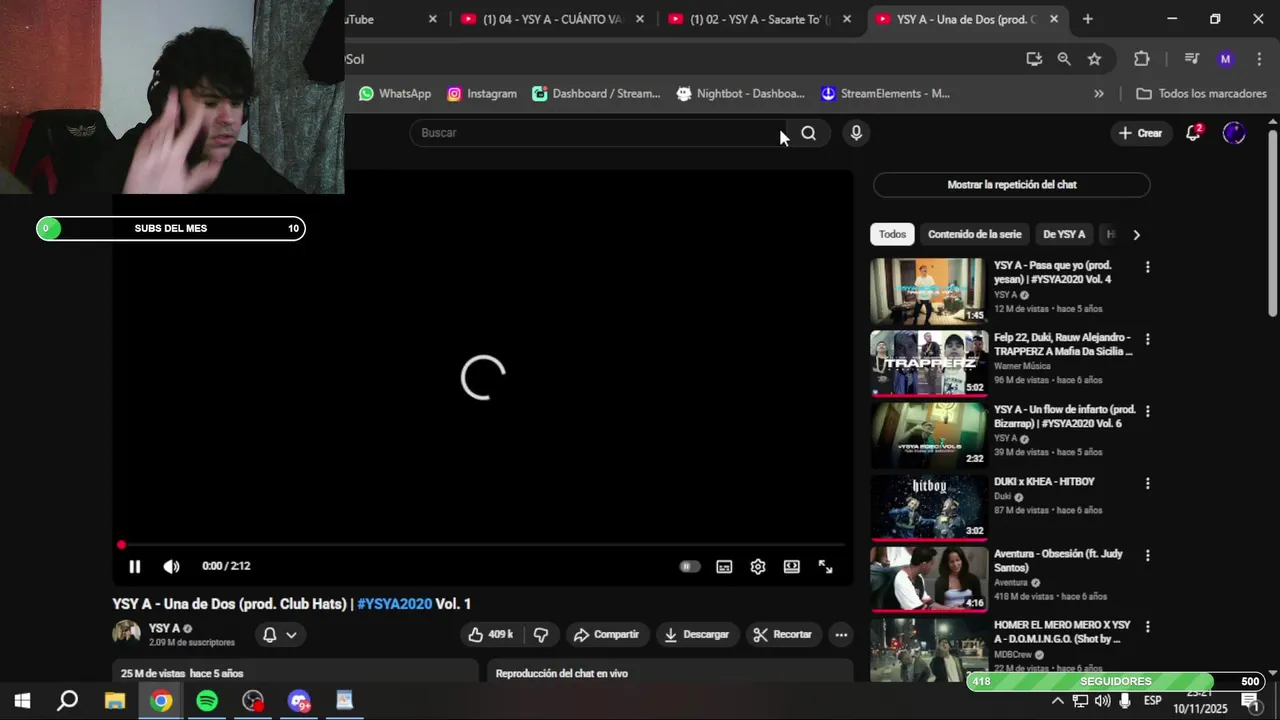Screen dimensions: 1280x720
Task: Open Chrome profile M avatar
Action: 1225,59
